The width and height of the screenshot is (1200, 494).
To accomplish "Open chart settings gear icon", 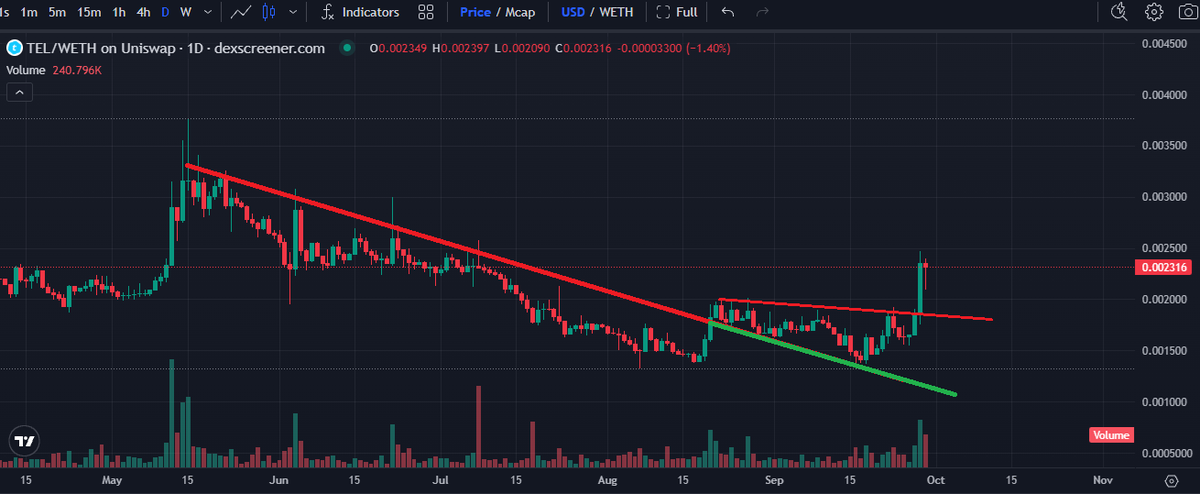I will [1154, 12].
